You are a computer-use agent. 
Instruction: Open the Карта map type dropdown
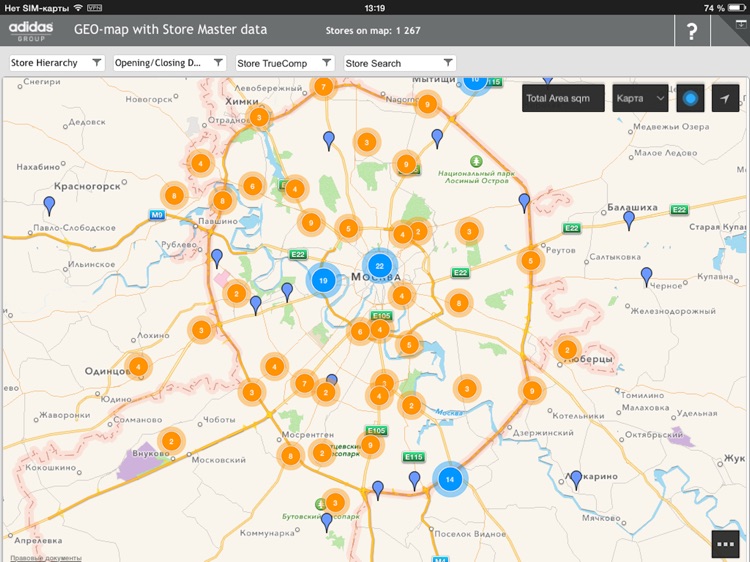(640, 99)
